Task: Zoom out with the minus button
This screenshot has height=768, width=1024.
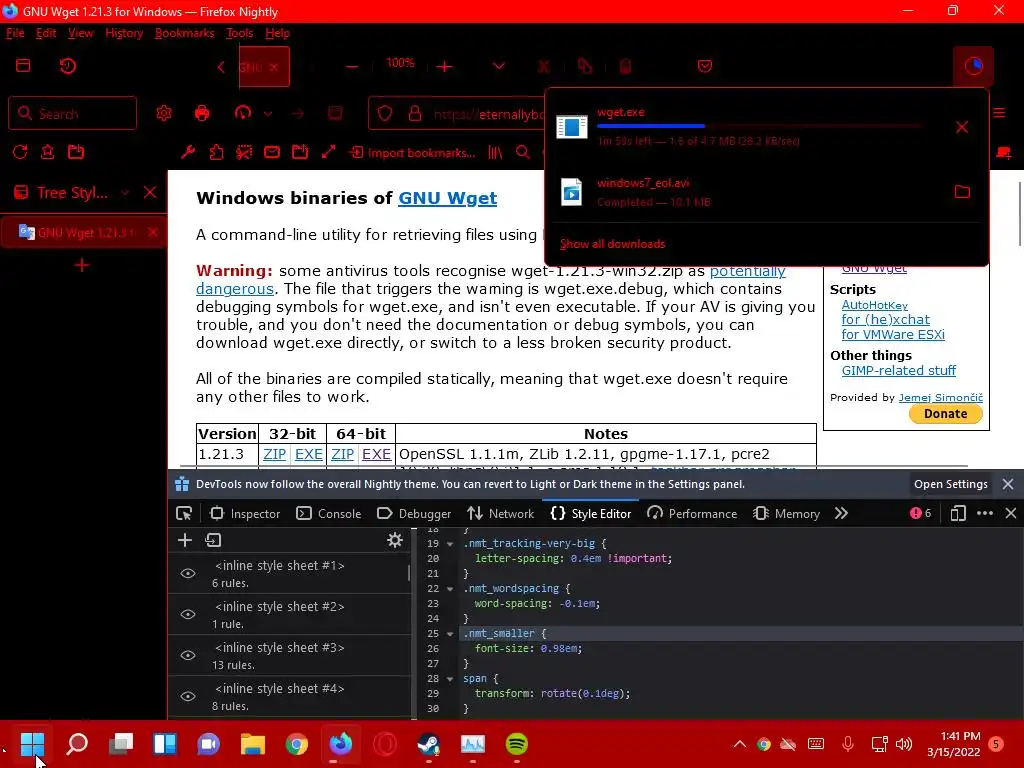Action: pyautogui.click(x=352, y=67)
